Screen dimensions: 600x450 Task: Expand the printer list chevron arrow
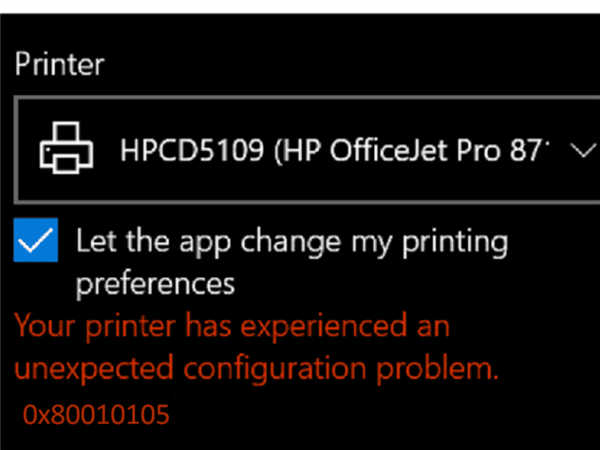[581, 152]
